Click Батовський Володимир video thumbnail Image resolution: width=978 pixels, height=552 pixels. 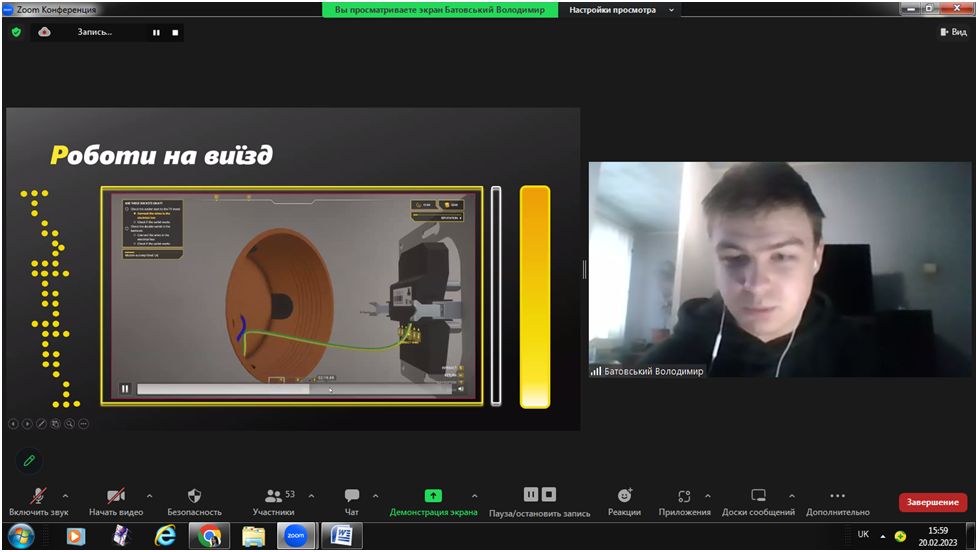coord(780,269)
